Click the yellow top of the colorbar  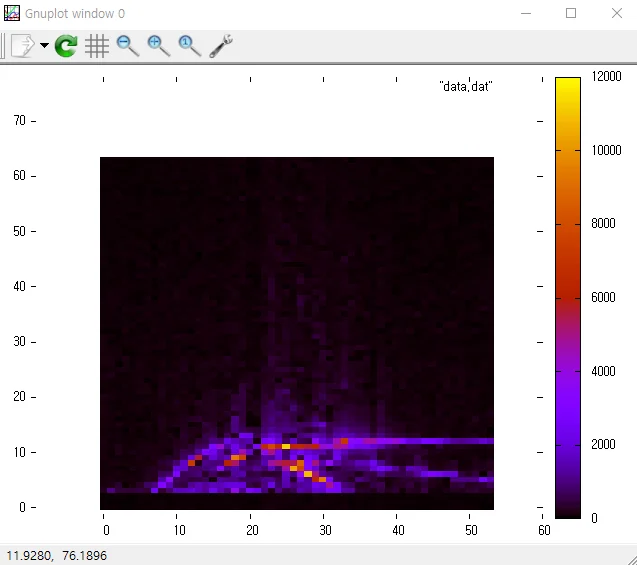click(568, 85)
